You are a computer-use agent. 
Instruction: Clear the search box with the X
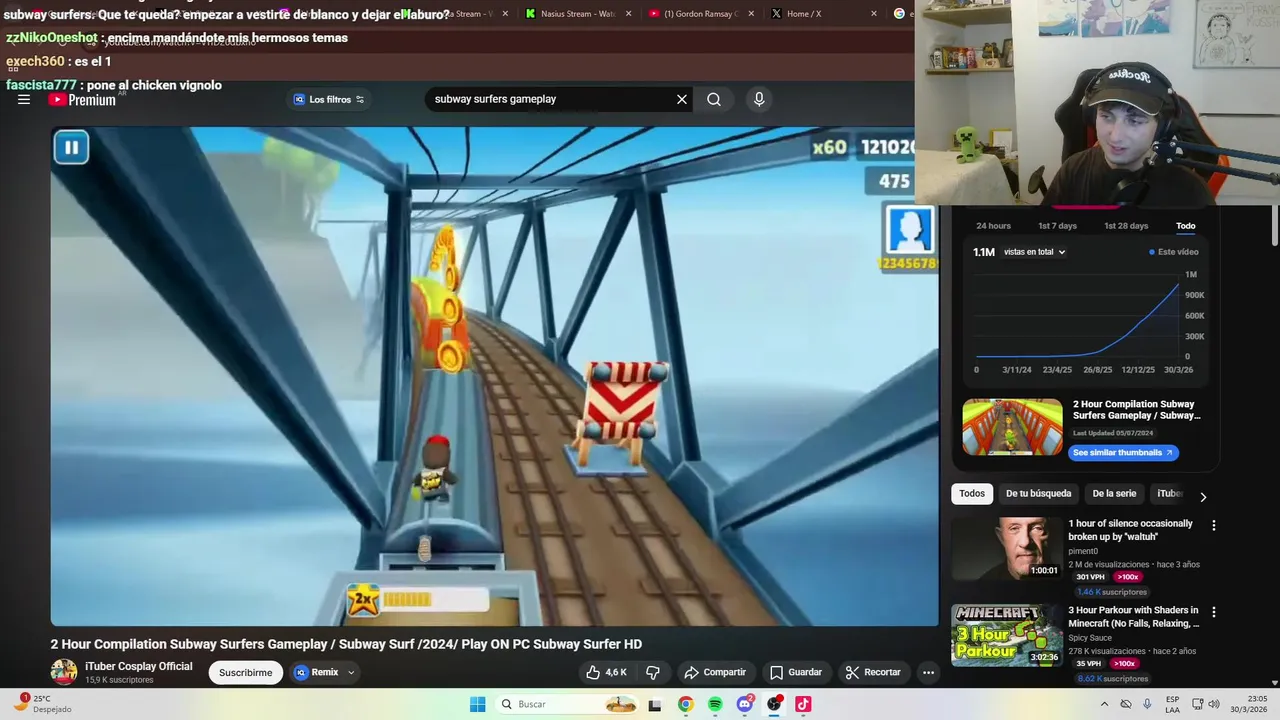point(682,99)
